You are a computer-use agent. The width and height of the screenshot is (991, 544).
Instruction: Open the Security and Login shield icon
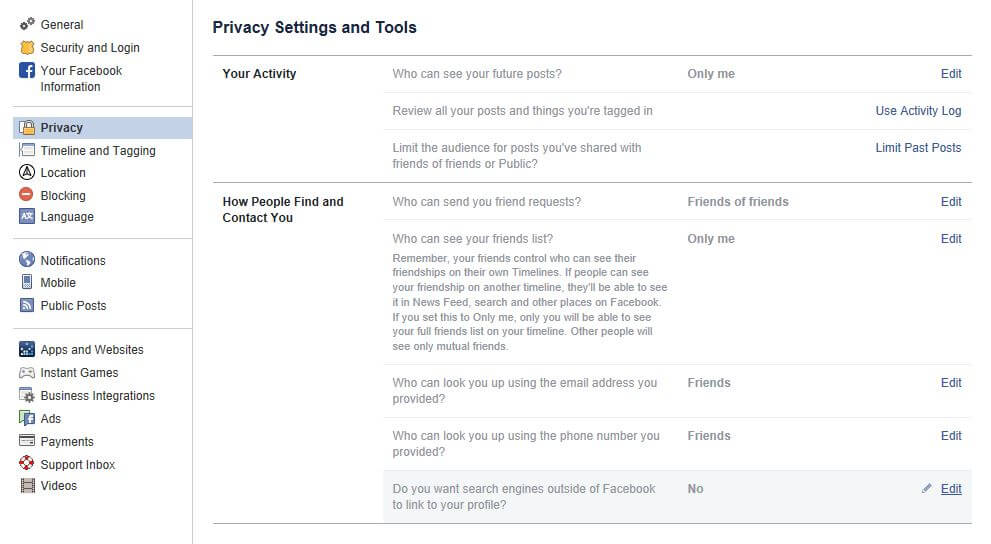pos(27,47)
